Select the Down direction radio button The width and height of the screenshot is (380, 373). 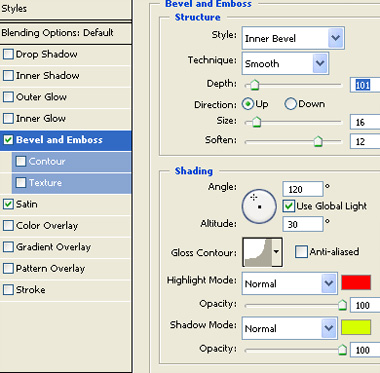[291, 104]
